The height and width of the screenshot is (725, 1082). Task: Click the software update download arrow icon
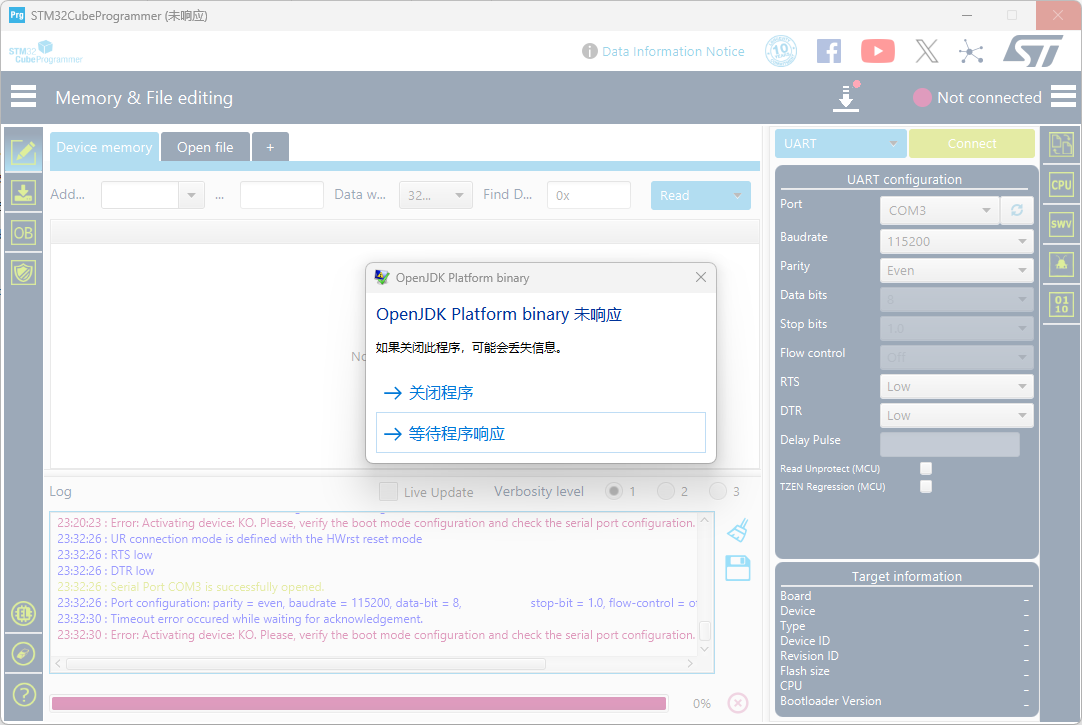pyautogui.click(x=846, y=97)
